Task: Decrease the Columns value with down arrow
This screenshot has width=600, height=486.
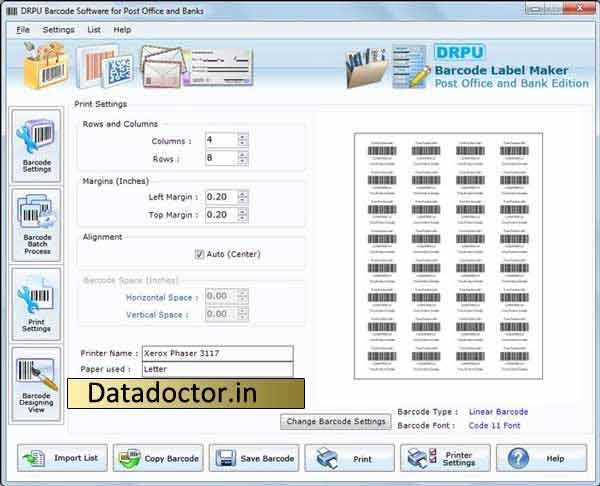Action: (x=243, y=143)
